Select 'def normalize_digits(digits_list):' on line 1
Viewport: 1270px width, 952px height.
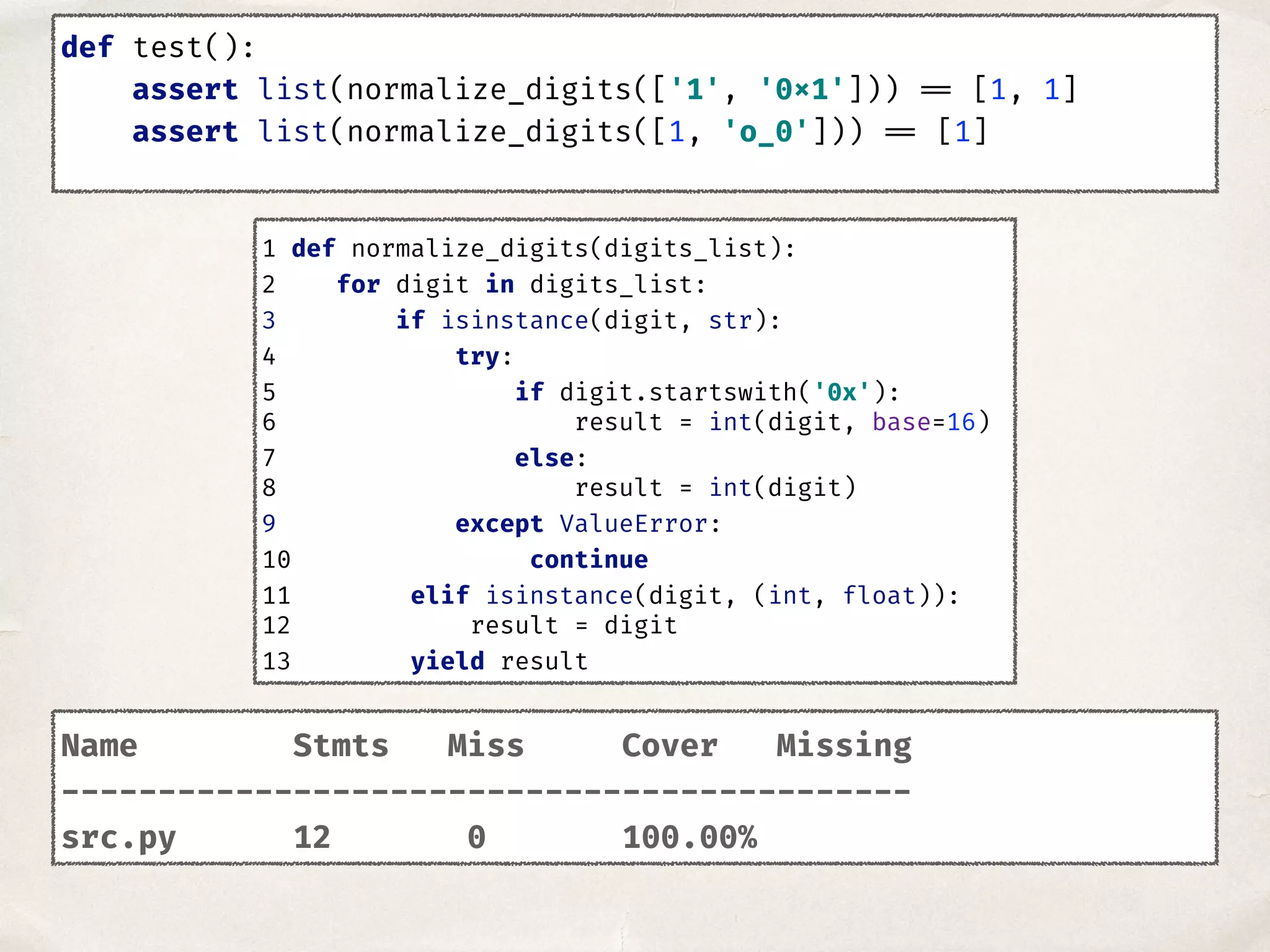coord(543,249)
